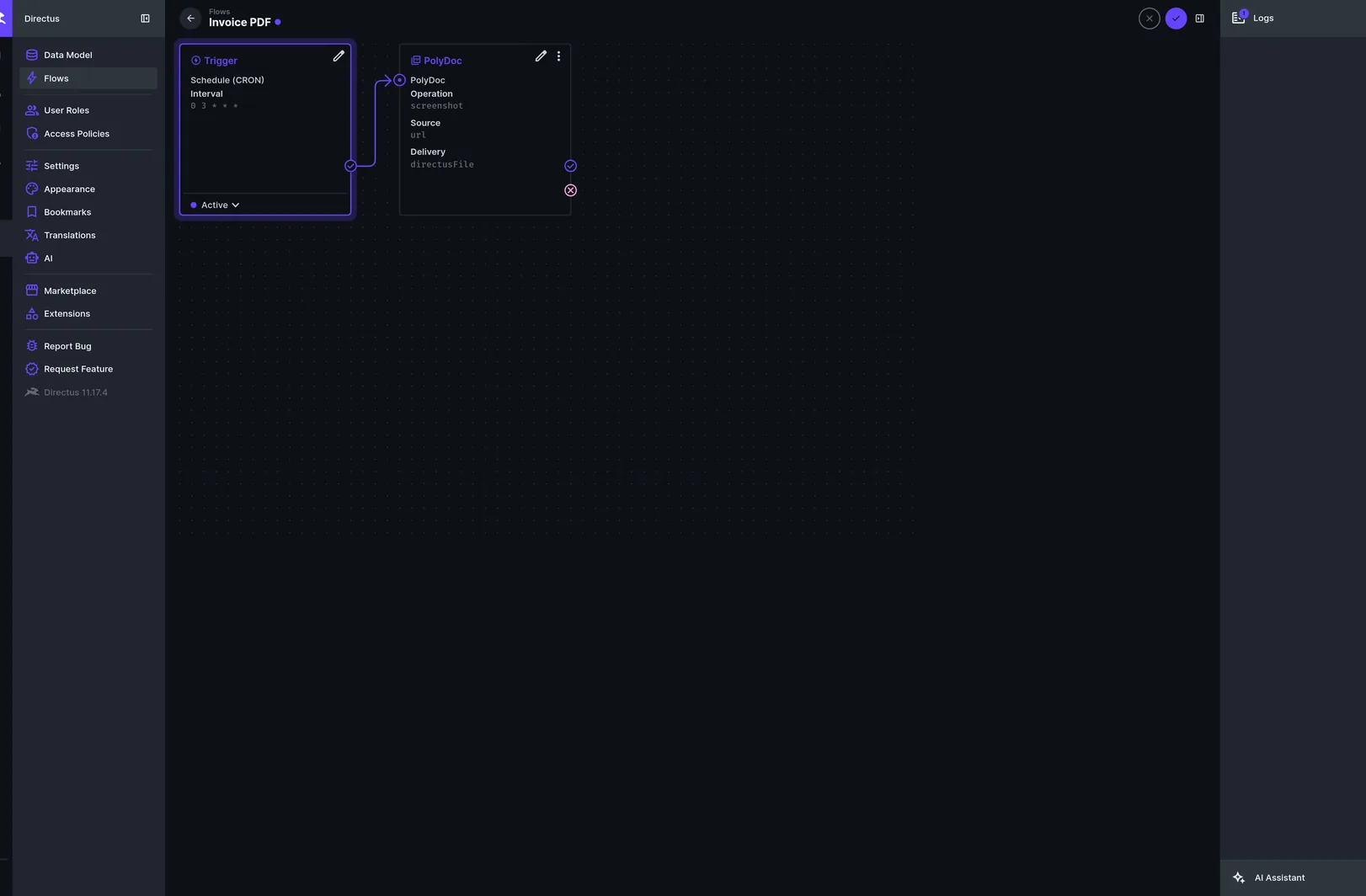
Task: Click Bookmarks bookmark icon
Action: 31,212
